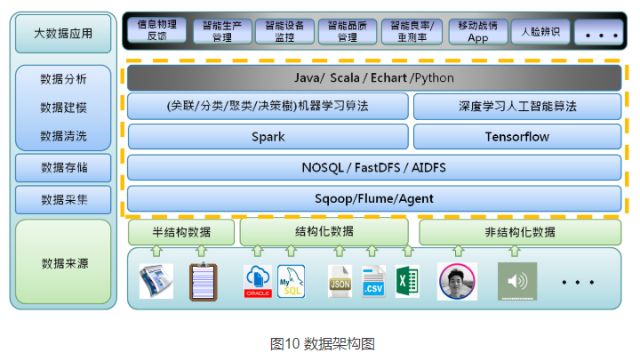This screenshot has width=640, height=361.
Task: Click the 移动战情 App box
Action: click(478, 31)
